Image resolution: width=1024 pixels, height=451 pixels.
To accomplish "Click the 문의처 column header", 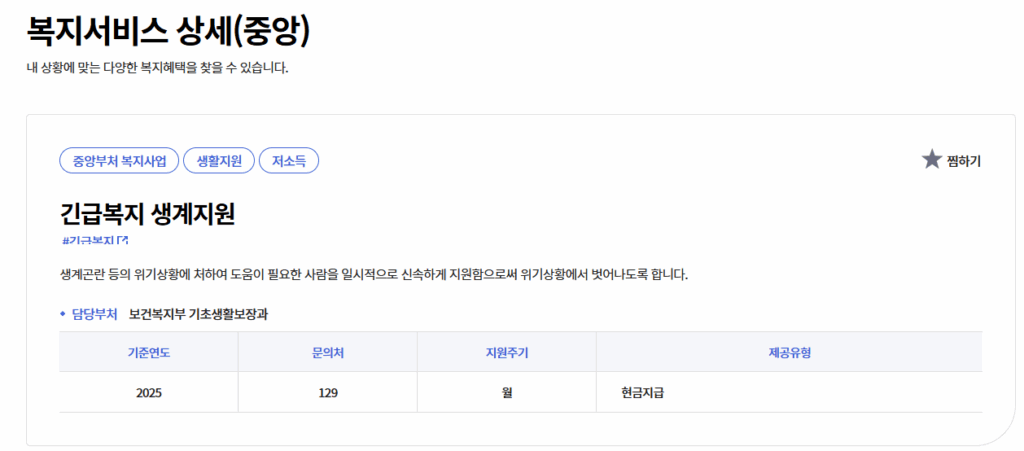I will pyautogui.click(x=328, y=352).
